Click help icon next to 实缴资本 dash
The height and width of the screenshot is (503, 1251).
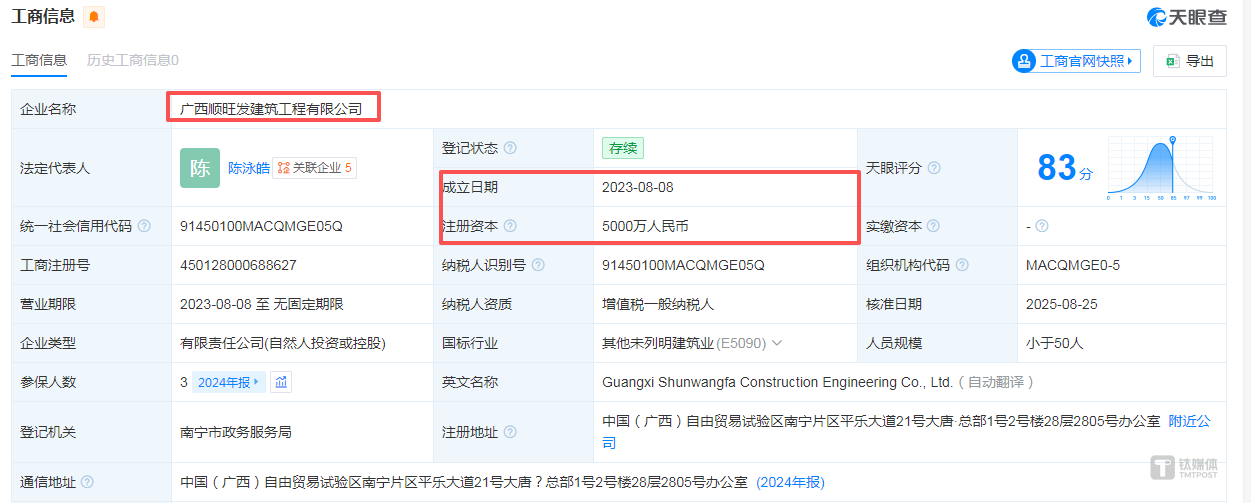(1042, 226)
